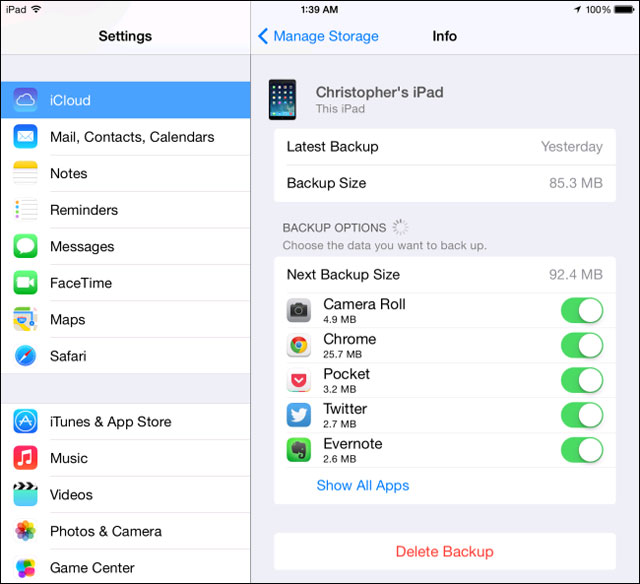Tap the Game Center bubbles icon
This screenshot has height=584, width=640.
tap(25, 567)
